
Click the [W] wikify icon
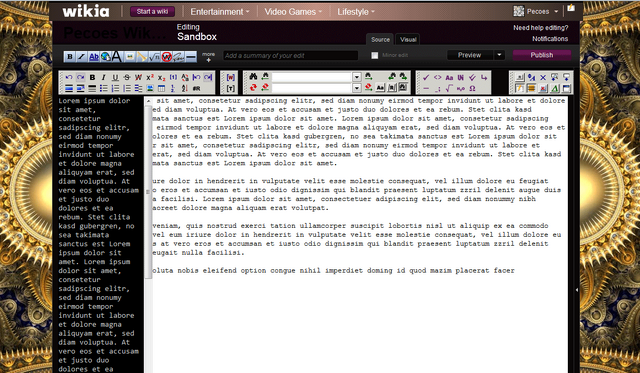231,77
